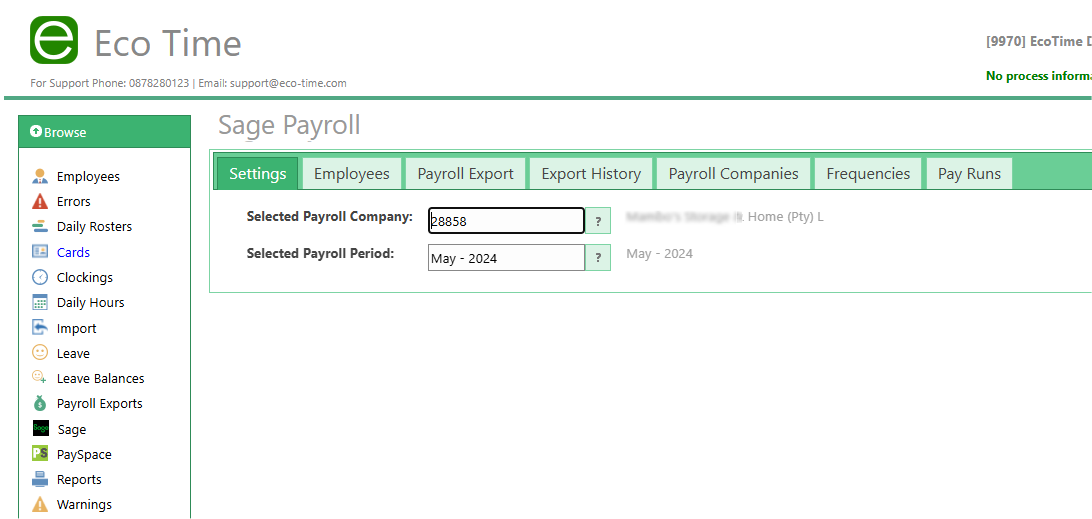Open the Payroll Companies tab
The image size is (1092, 519).
tap(733, 173)
